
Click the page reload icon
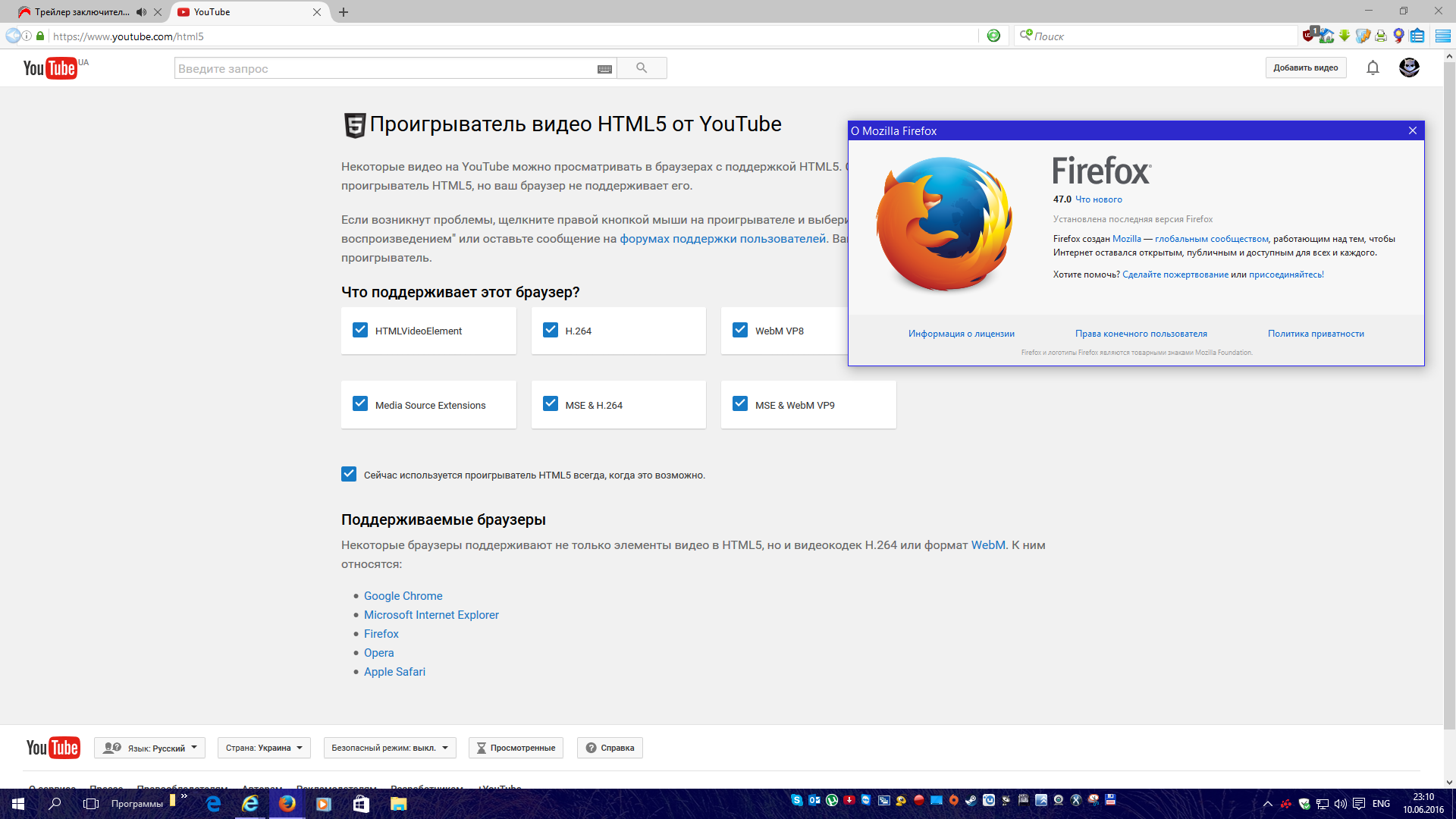(x=993, y=36)
